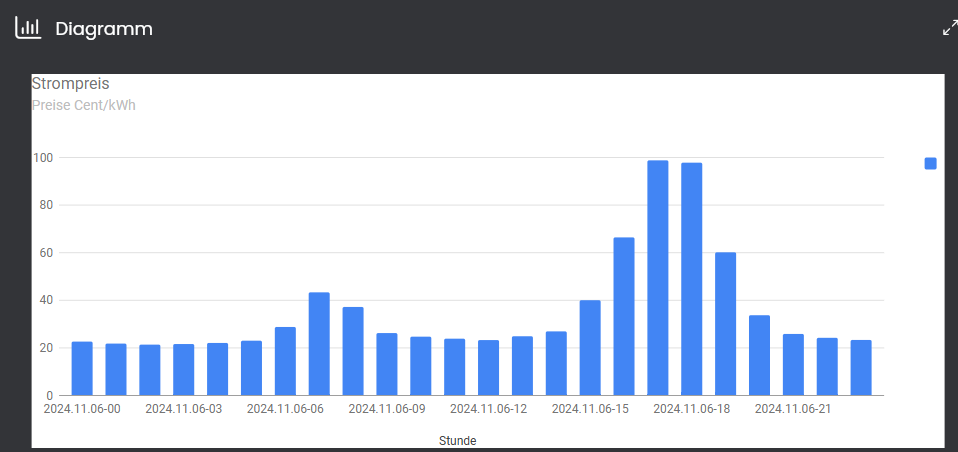Click the Stunde axis label

(458, 440)
